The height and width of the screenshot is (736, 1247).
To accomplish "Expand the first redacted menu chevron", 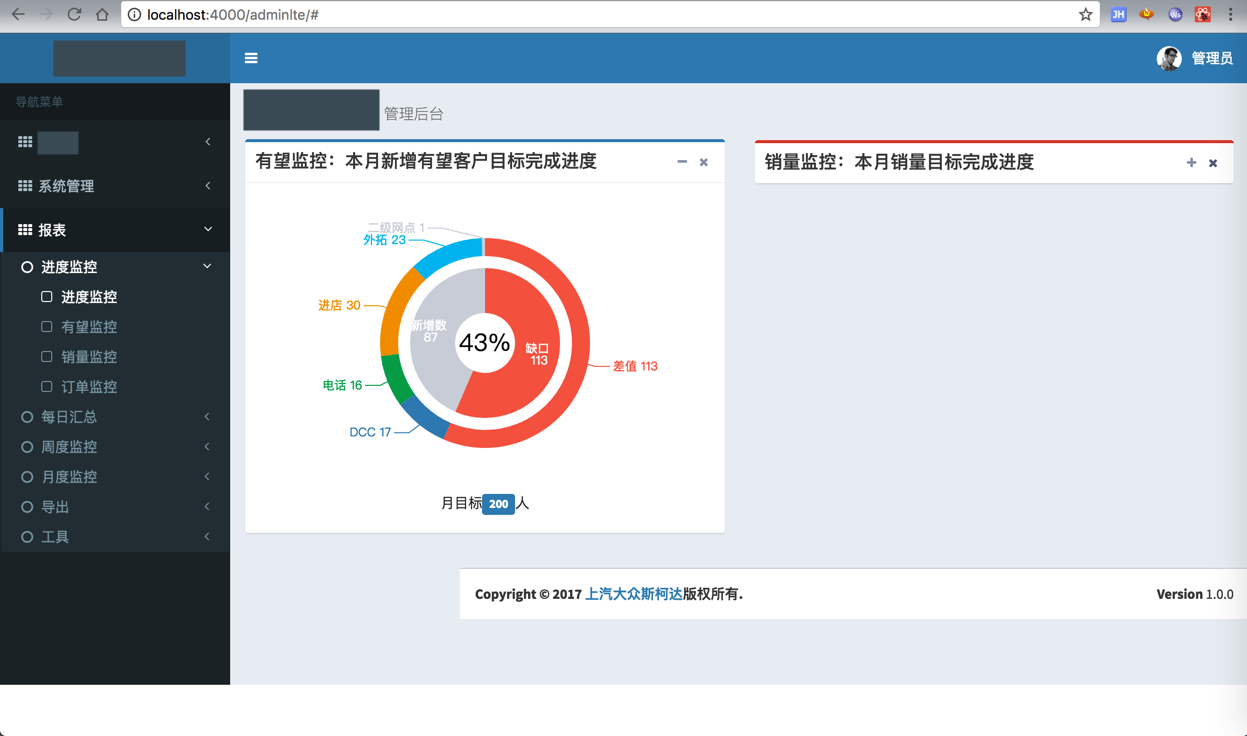I will (x=208, y=142).
